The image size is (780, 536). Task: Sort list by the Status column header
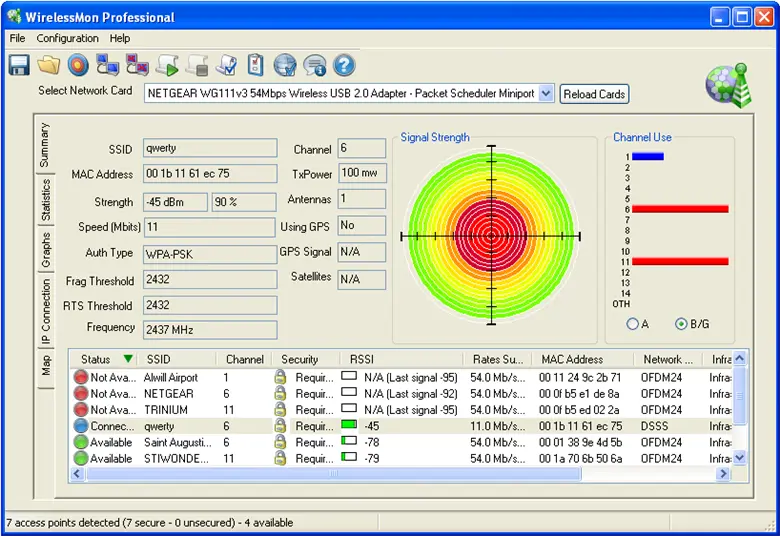96,359
